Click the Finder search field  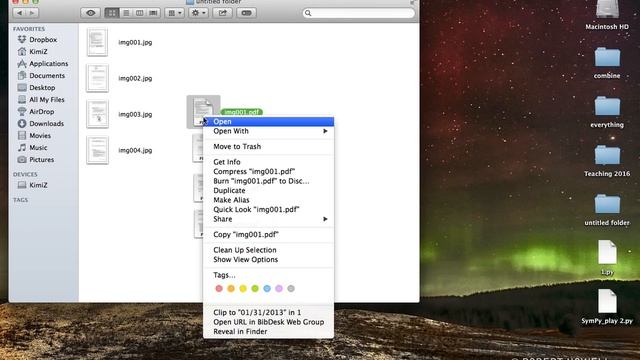pyautogui.click(x=358, y=13)
